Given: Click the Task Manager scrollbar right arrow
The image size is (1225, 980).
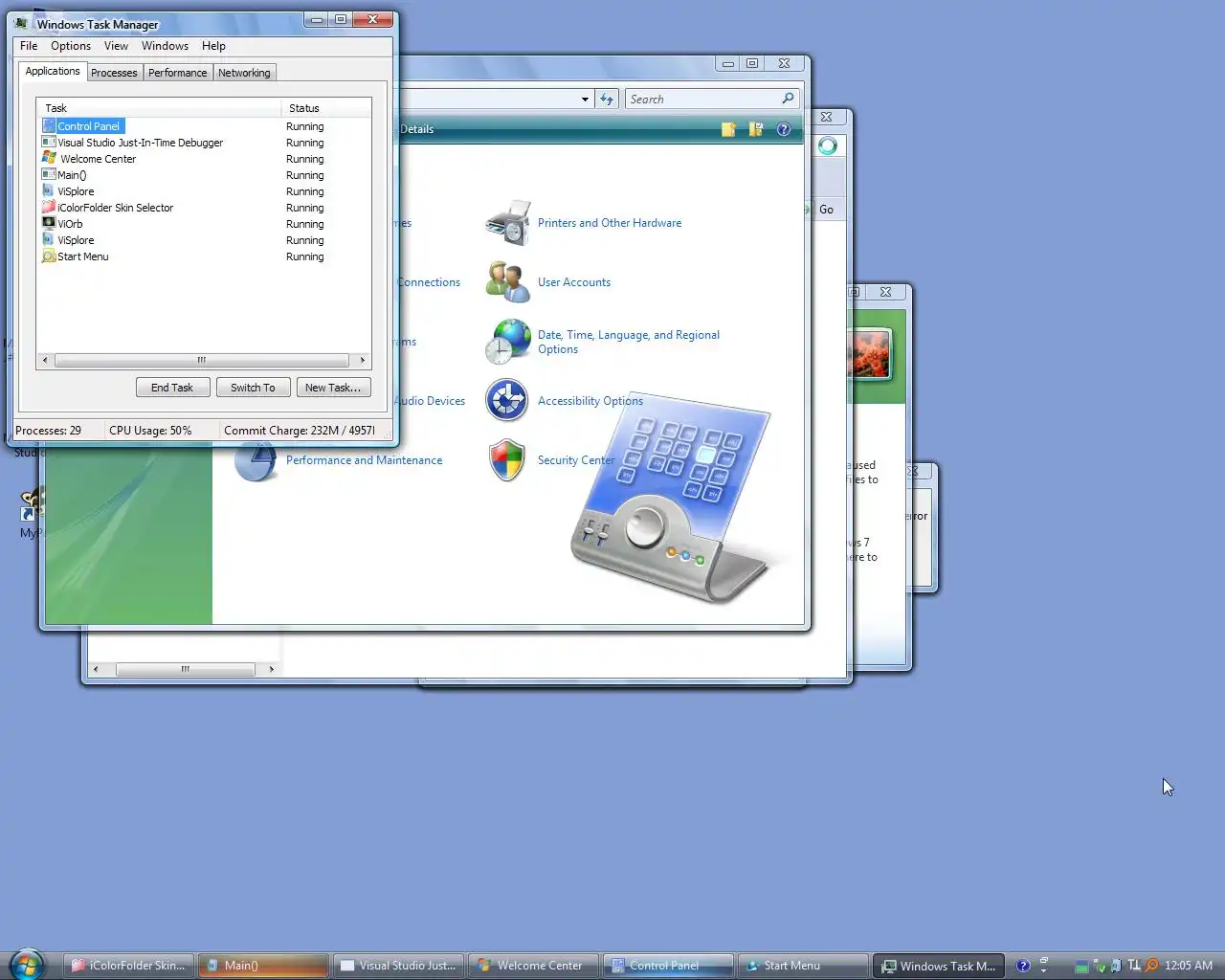Looking at the screenshot, I should (x=362, y=361).
